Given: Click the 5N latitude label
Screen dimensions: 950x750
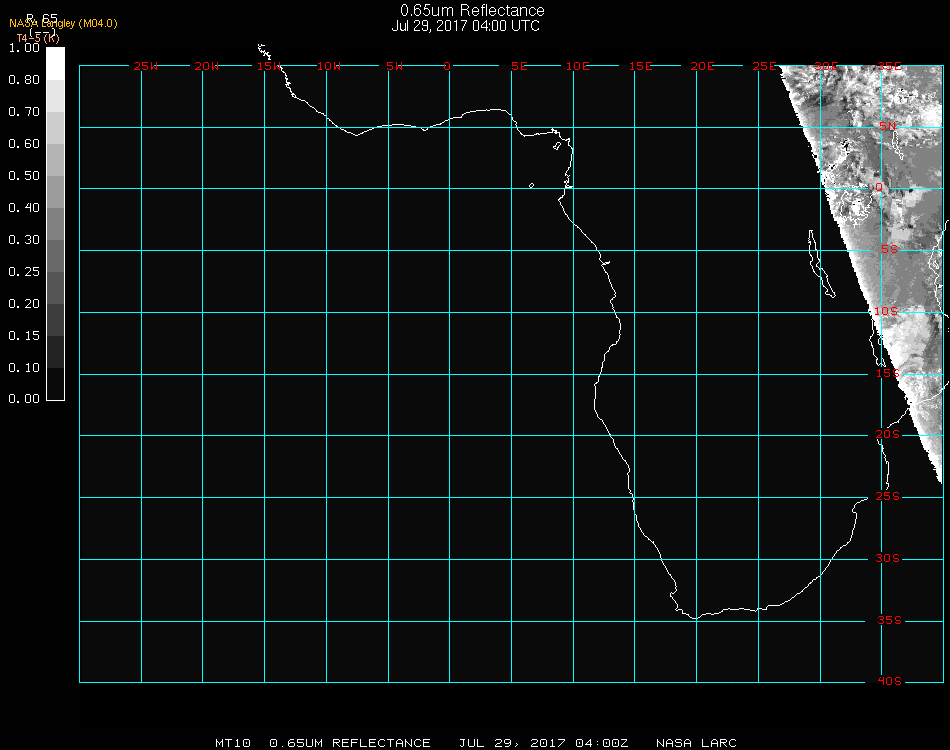Looking at the screenshot, I should pos(888,127).
